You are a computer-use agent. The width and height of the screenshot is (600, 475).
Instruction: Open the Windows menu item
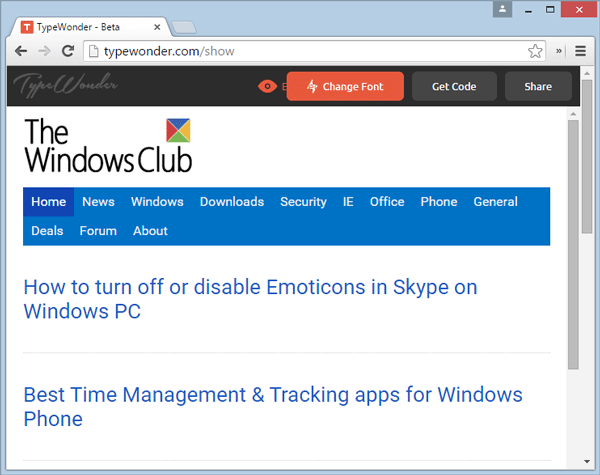pyautogui.click(x=157, y=202)
